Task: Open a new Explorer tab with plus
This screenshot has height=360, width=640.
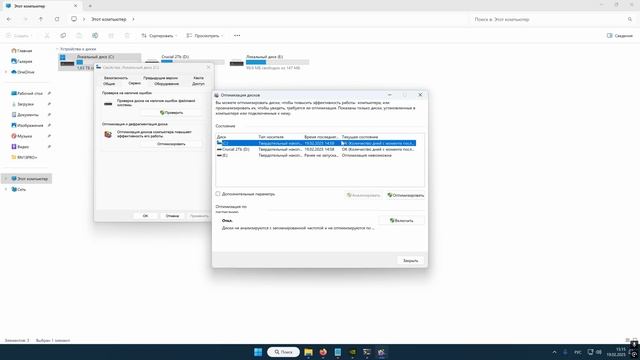Action: pos(90,6)
